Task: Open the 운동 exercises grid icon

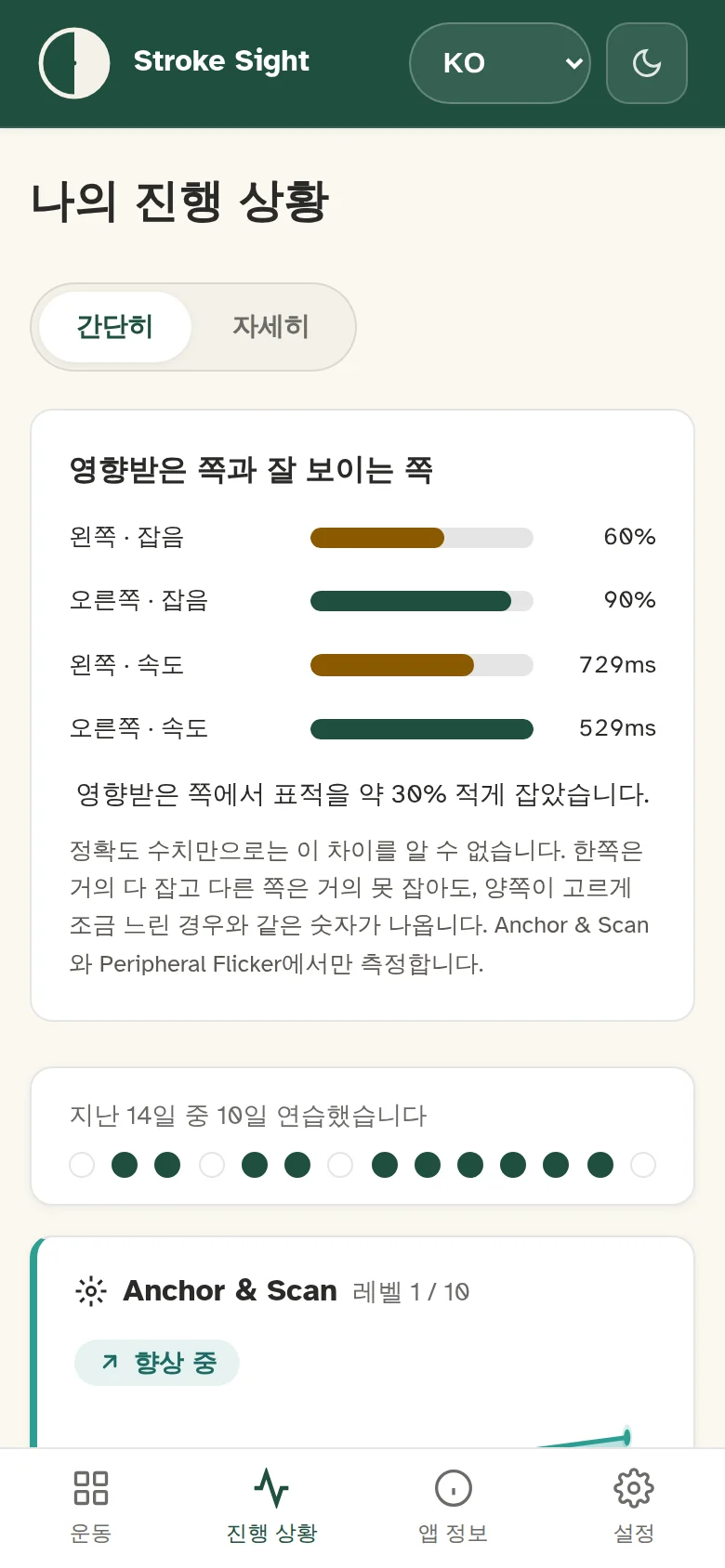Action: pos(91,1487)
